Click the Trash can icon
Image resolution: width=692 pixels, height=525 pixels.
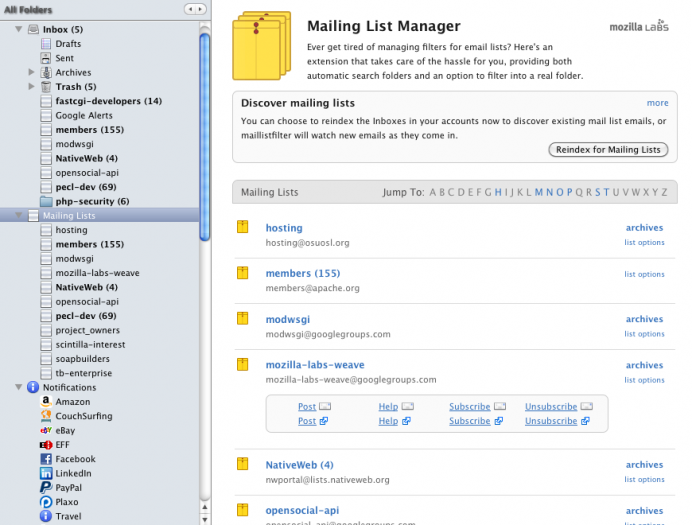[x=46, y=86]
